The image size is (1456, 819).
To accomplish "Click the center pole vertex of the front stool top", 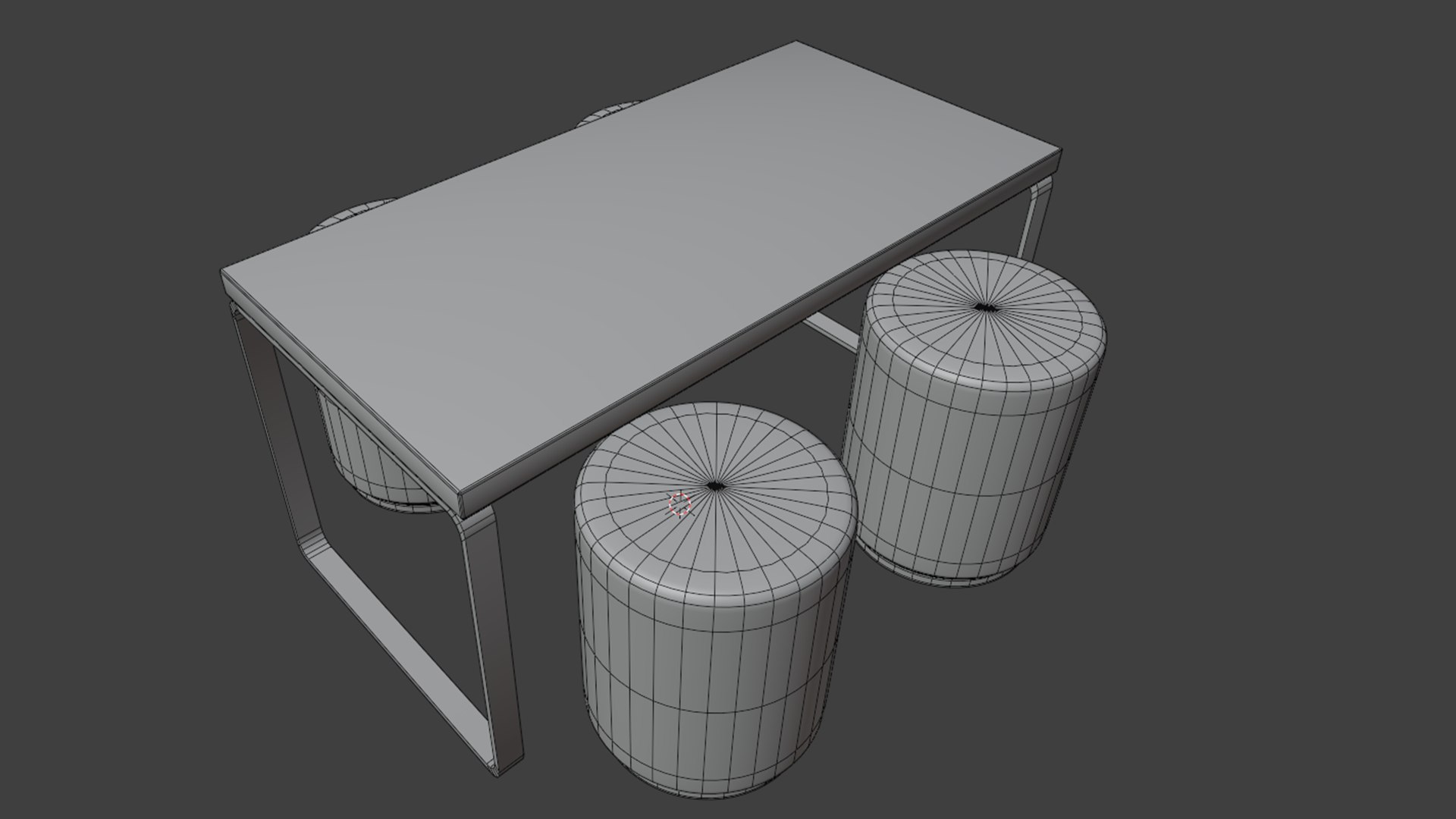I will point(714,486).
